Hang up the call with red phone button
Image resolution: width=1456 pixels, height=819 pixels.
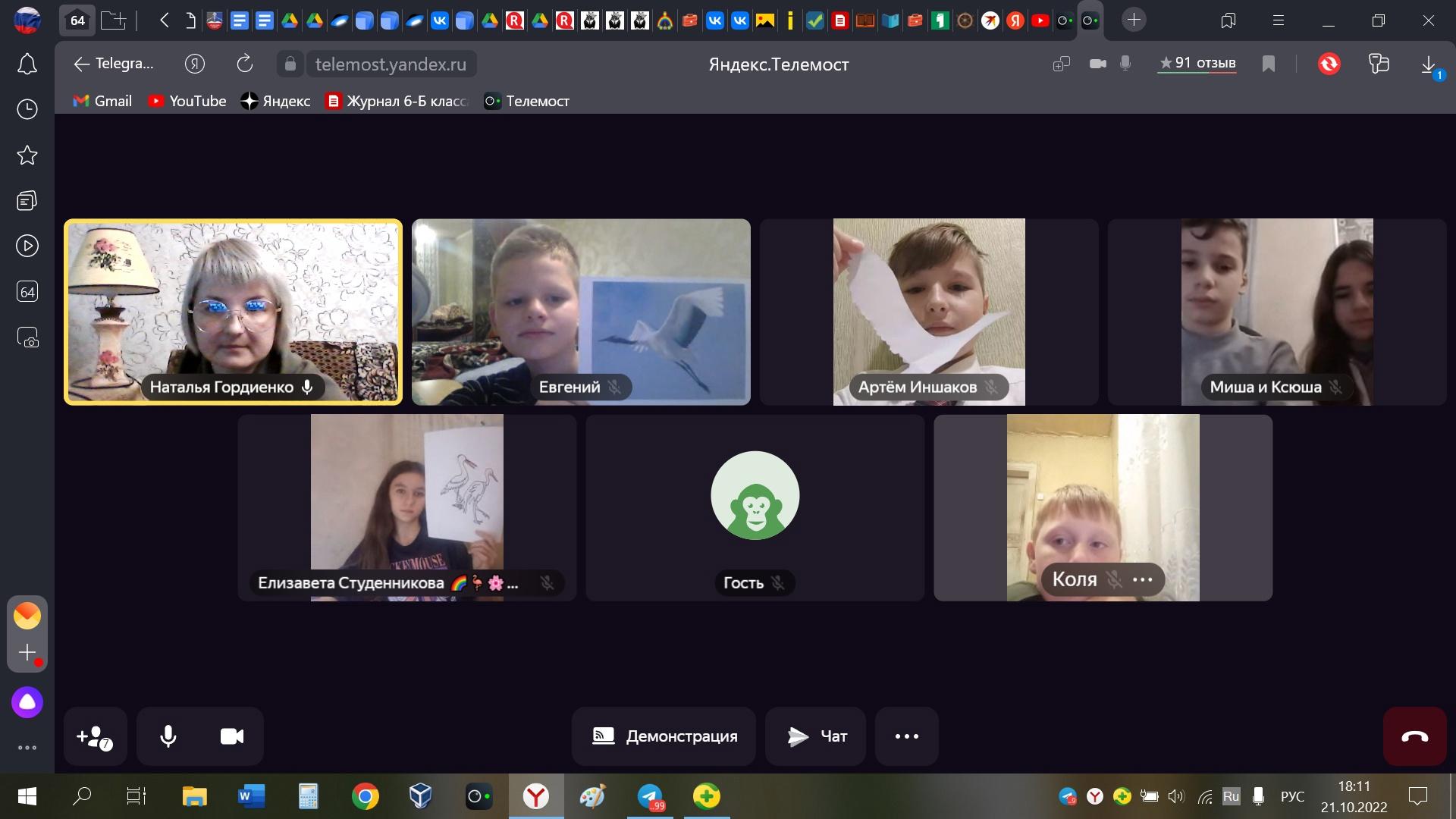[1414, 736]
